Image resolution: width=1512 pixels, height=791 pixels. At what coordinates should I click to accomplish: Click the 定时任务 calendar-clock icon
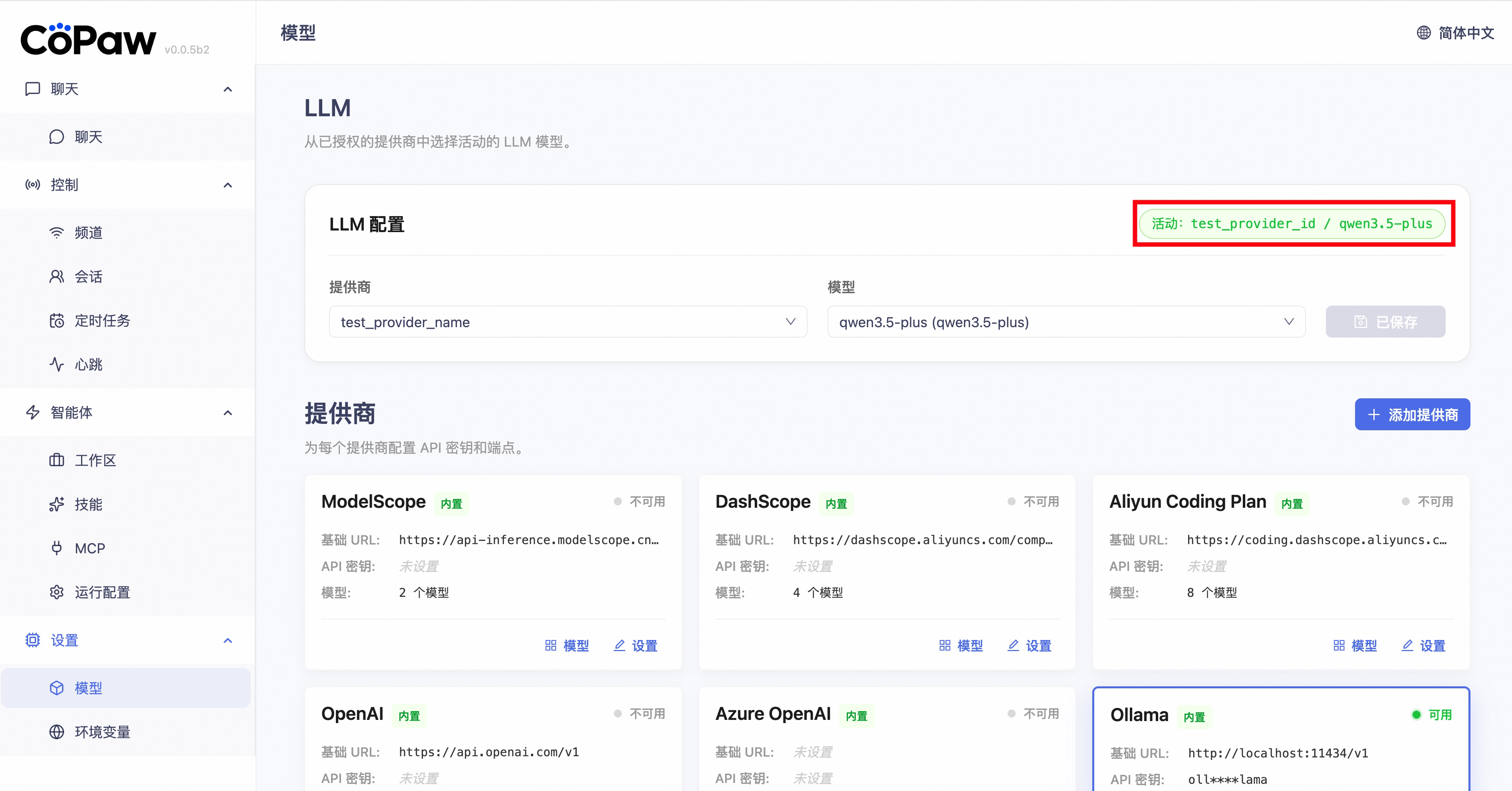point(56,321)
